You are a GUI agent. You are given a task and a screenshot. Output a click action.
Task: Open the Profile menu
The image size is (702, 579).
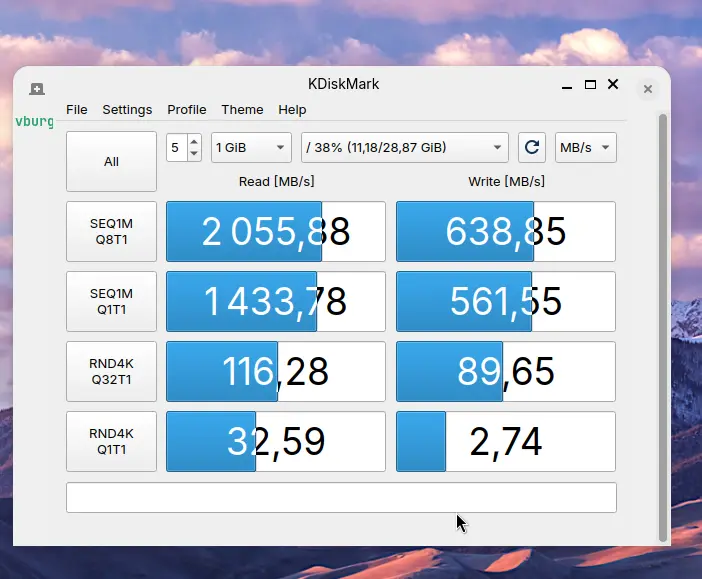coord(187,110)
